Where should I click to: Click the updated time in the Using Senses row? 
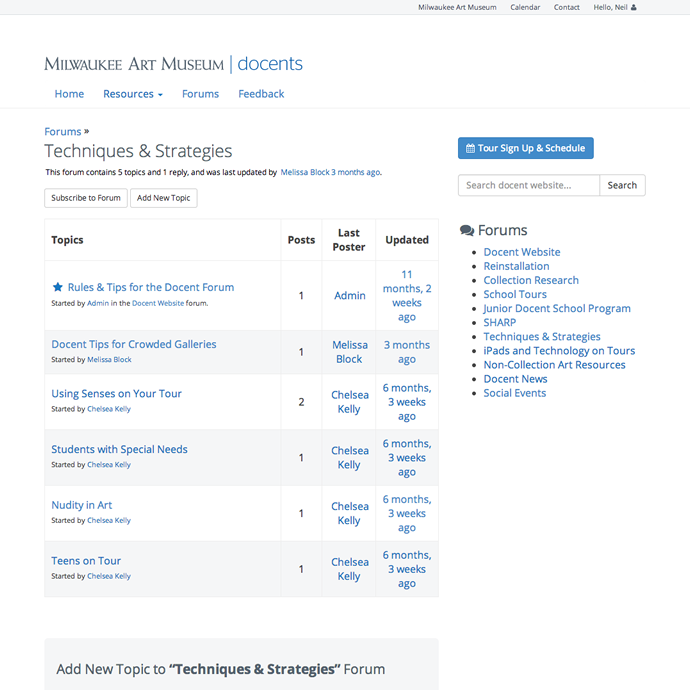pos(407,402)
